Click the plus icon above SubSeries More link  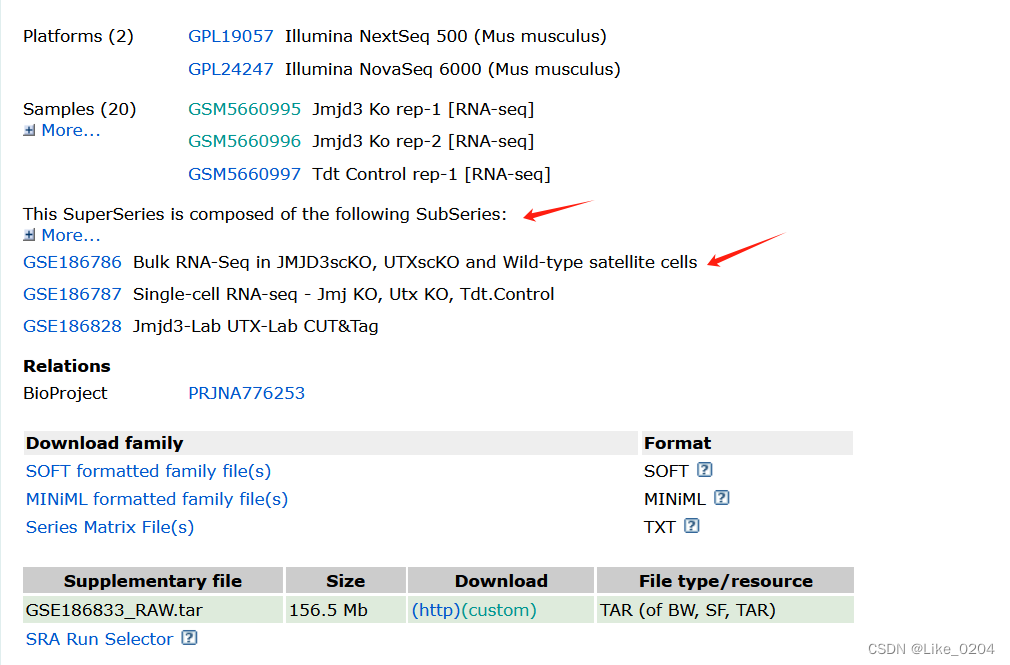click(x=31, y=235)
